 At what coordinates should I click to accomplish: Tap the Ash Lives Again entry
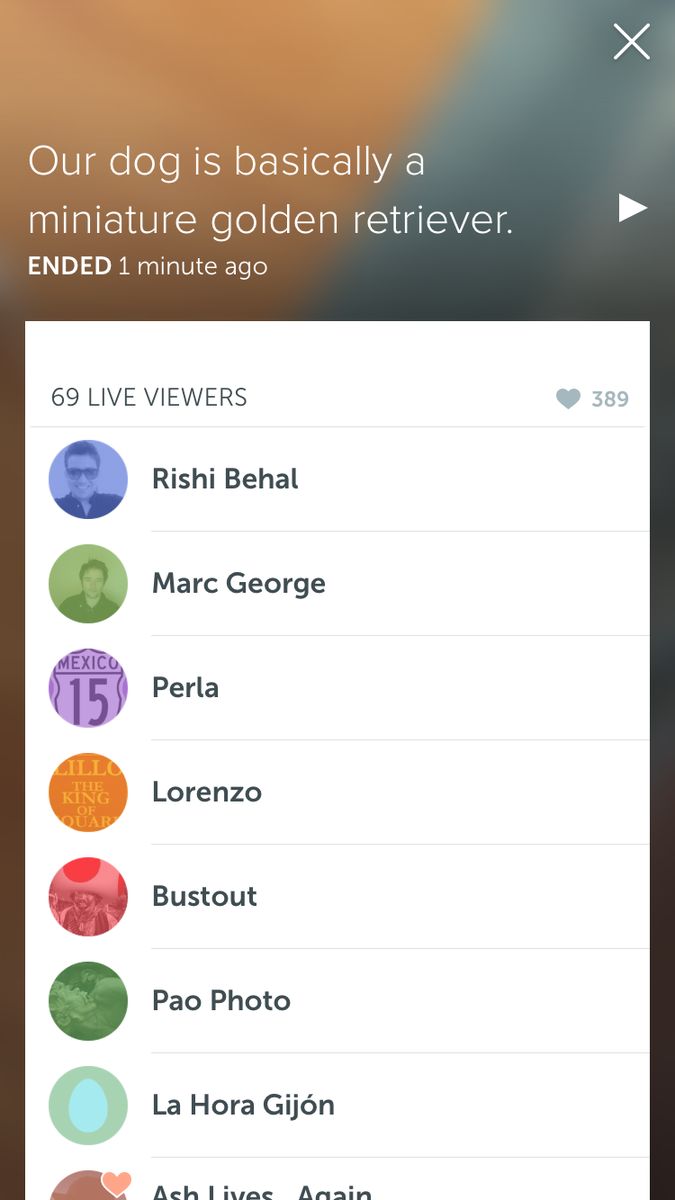coord(262,1190)
